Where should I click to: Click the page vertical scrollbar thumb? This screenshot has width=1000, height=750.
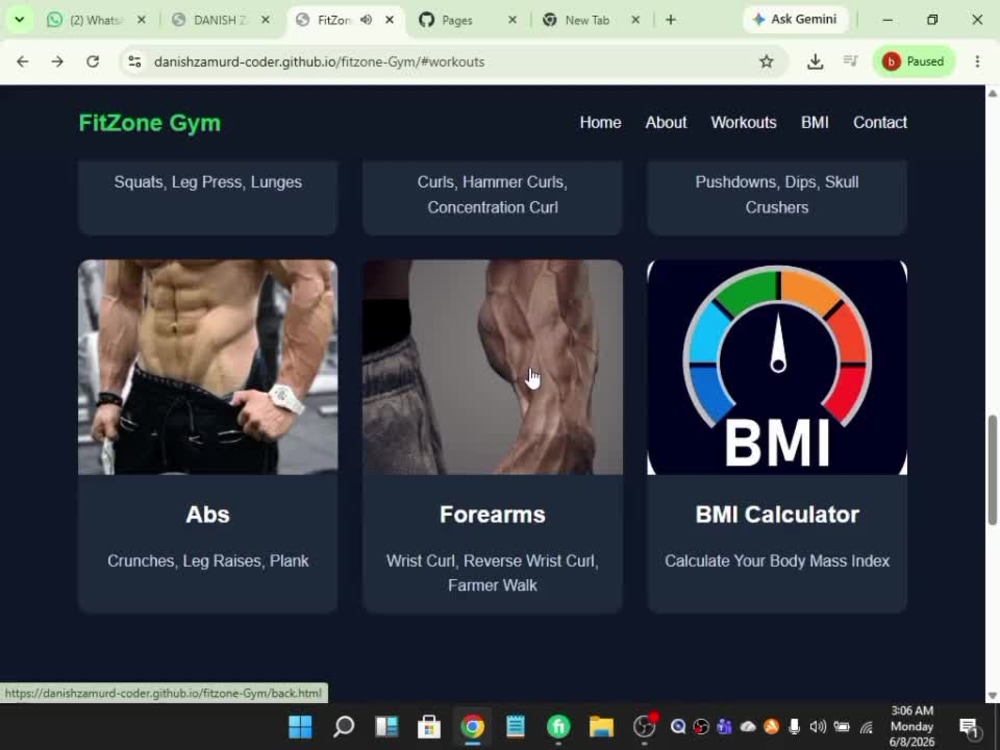click(x=992, y=470)
